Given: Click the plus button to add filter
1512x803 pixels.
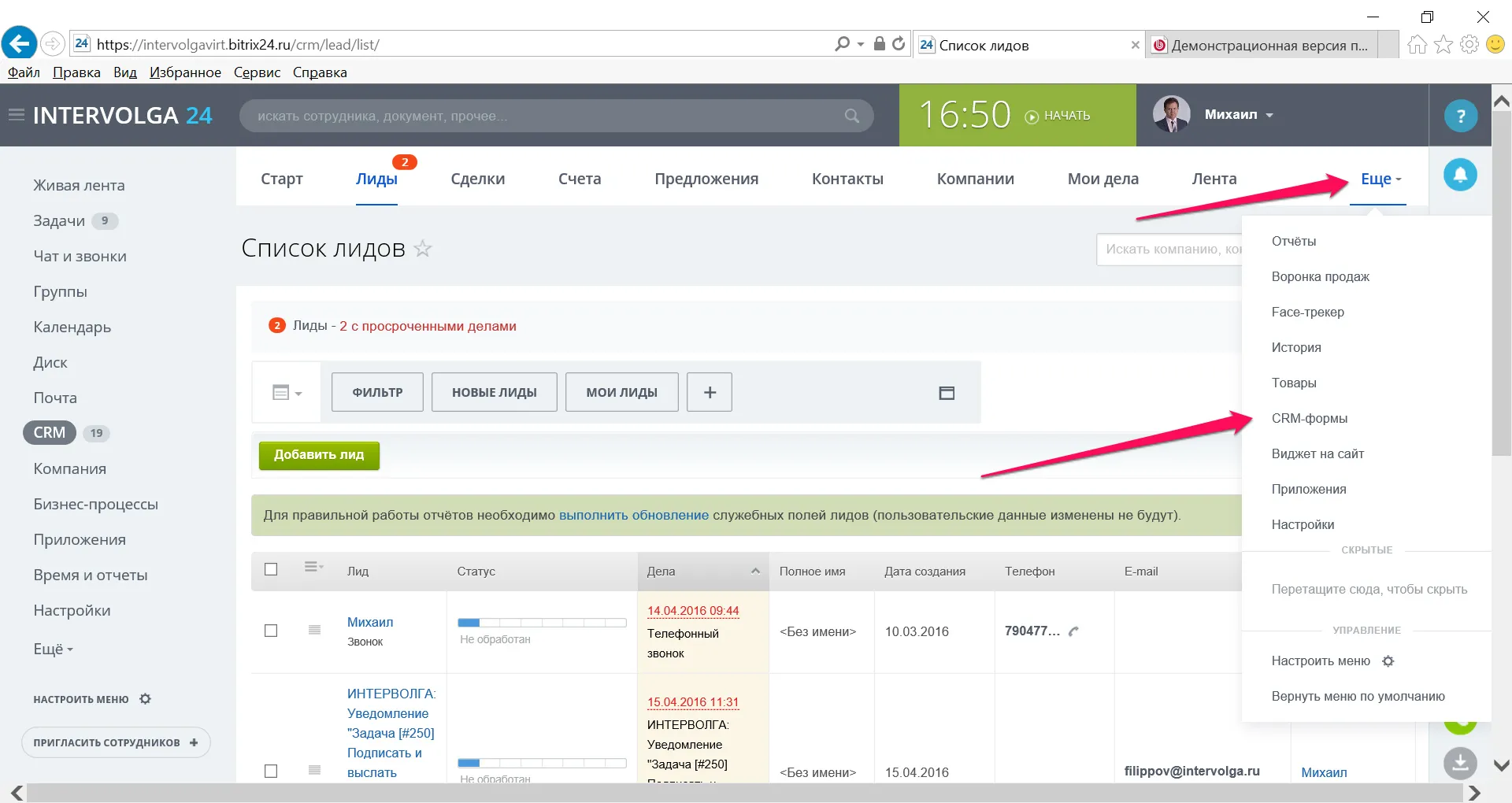Looking at the screenshot, I should 709,392.
